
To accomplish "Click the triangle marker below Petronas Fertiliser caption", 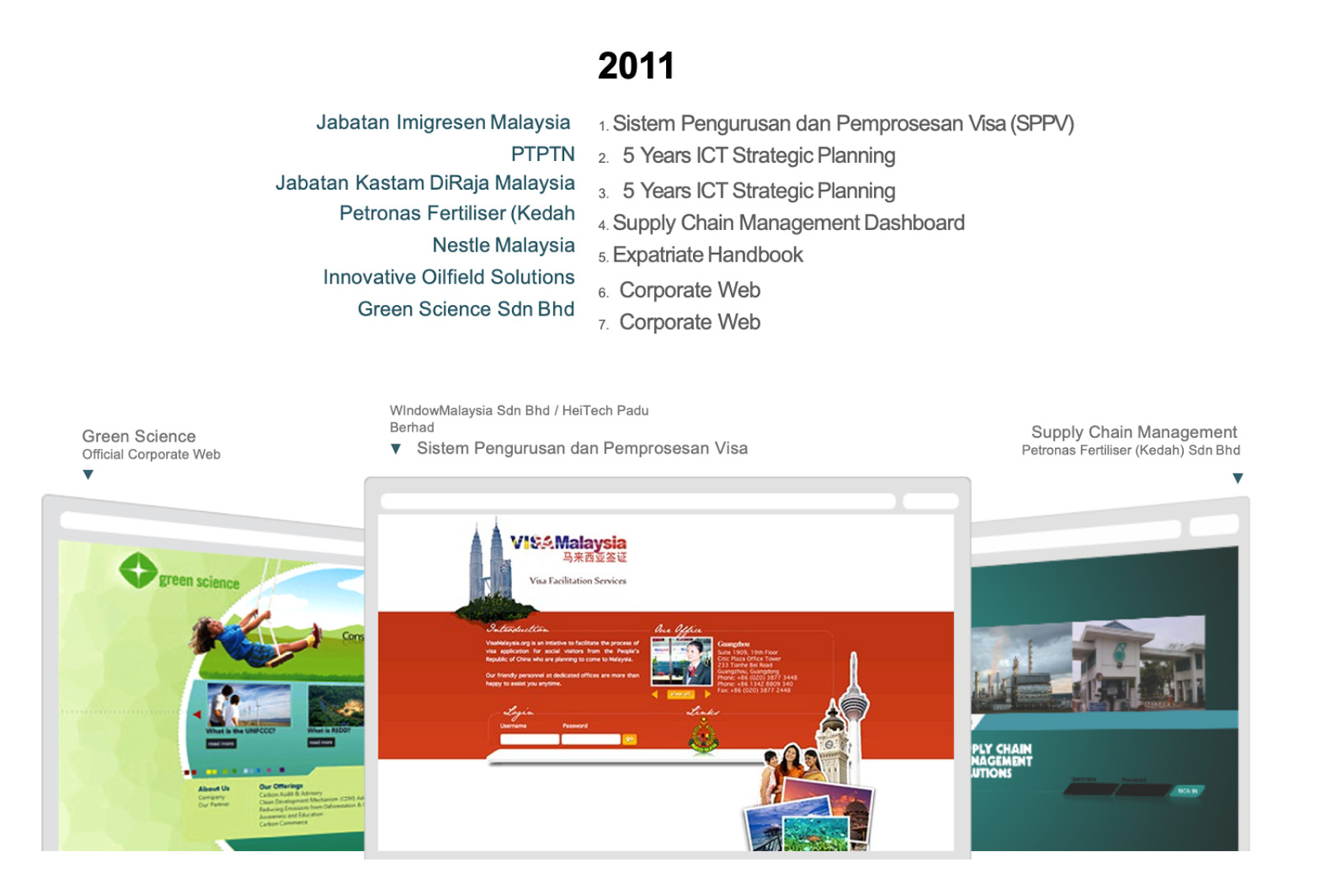I will coord(1237,478).
